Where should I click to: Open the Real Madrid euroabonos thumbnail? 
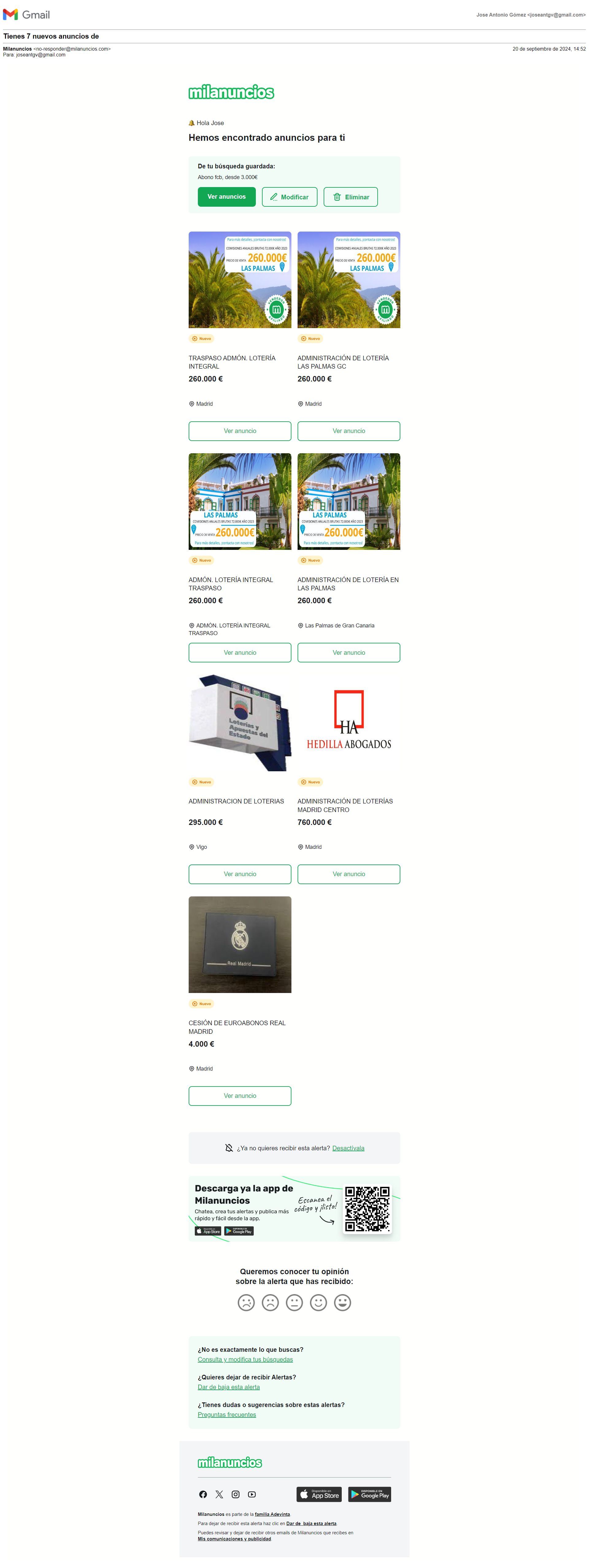click(240, 944)
